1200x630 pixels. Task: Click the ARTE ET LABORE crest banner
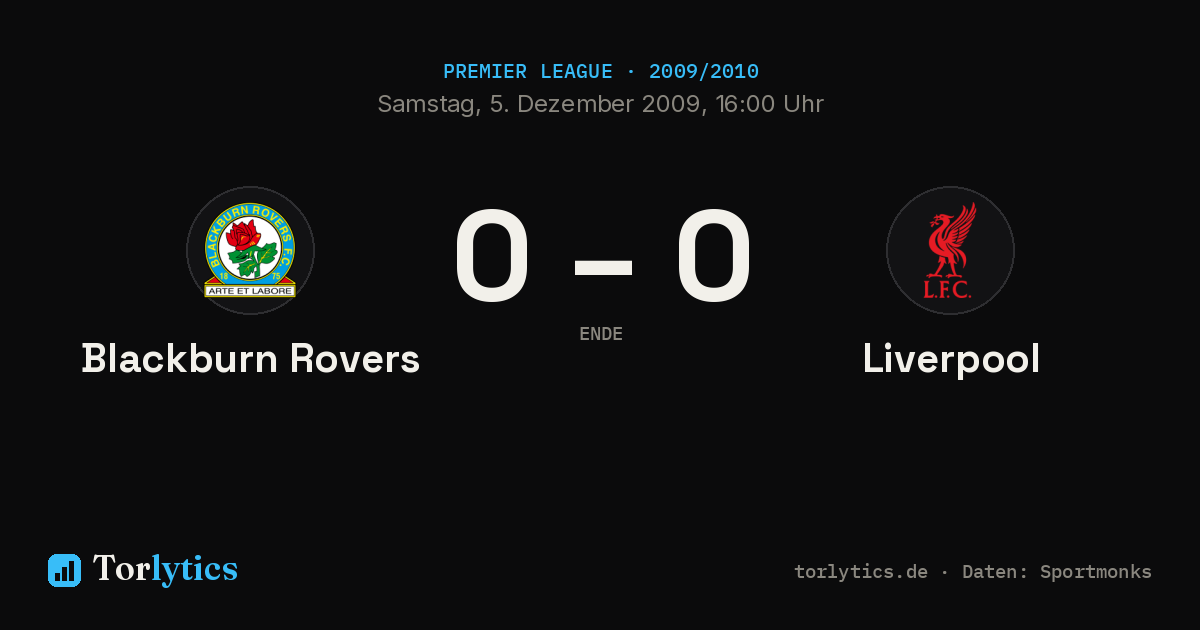(x=250, y=290)
